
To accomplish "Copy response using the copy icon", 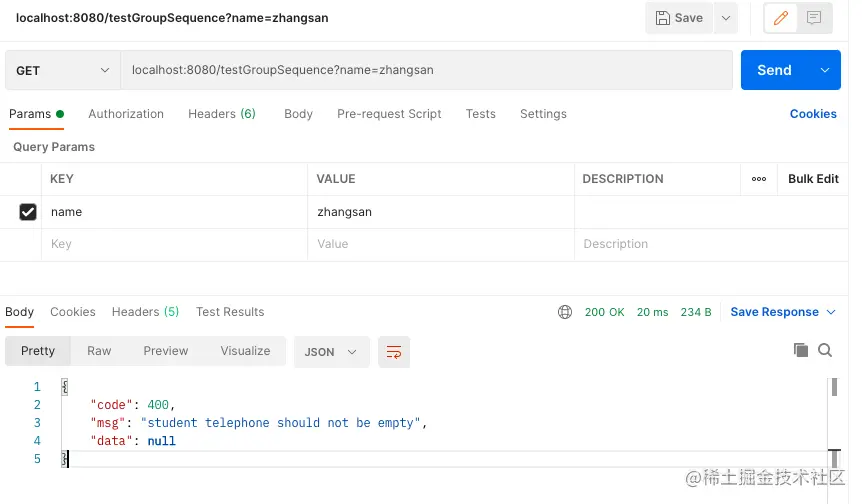I will [801, 350].
